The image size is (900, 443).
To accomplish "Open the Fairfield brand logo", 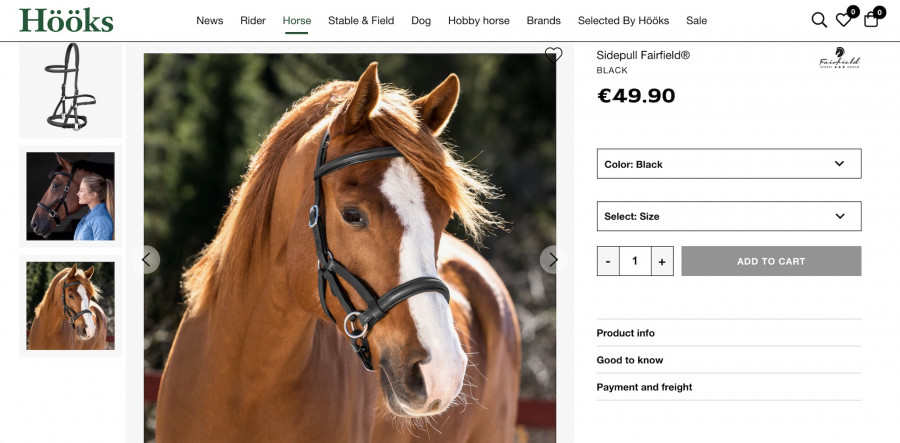I will tap(839, 60).
